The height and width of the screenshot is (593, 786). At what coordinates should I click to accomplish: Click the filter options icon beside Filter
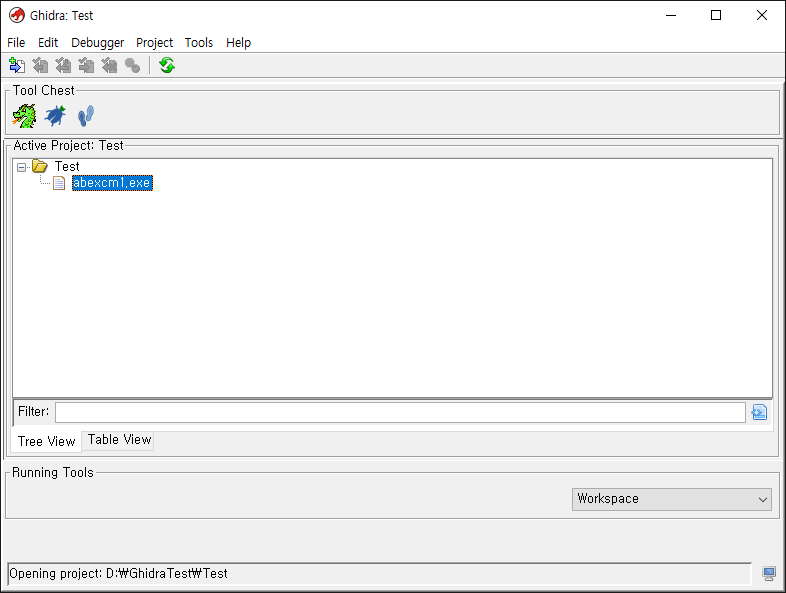[759, 413]
